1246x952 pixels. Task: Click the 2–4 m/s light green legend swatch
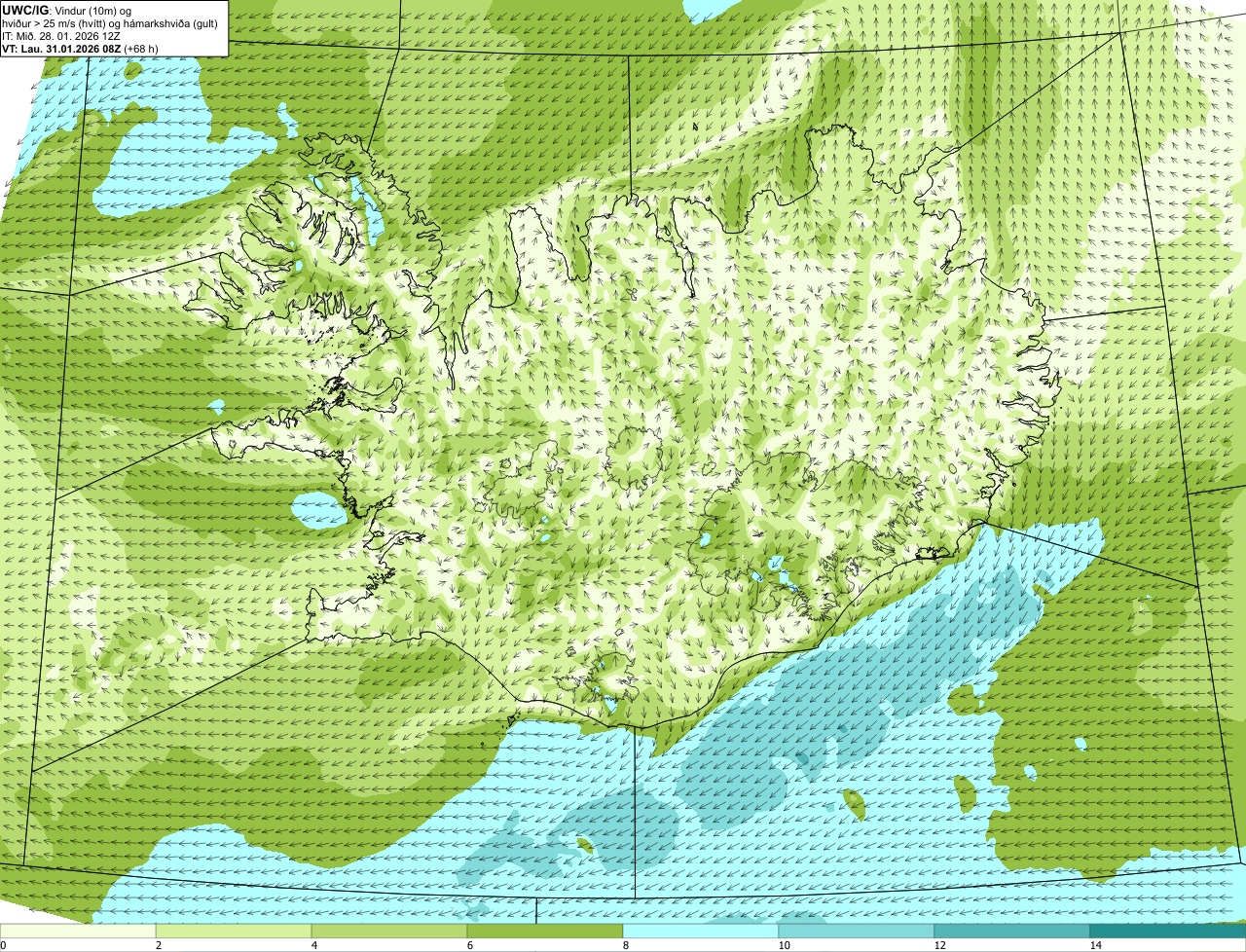[234, 931]
